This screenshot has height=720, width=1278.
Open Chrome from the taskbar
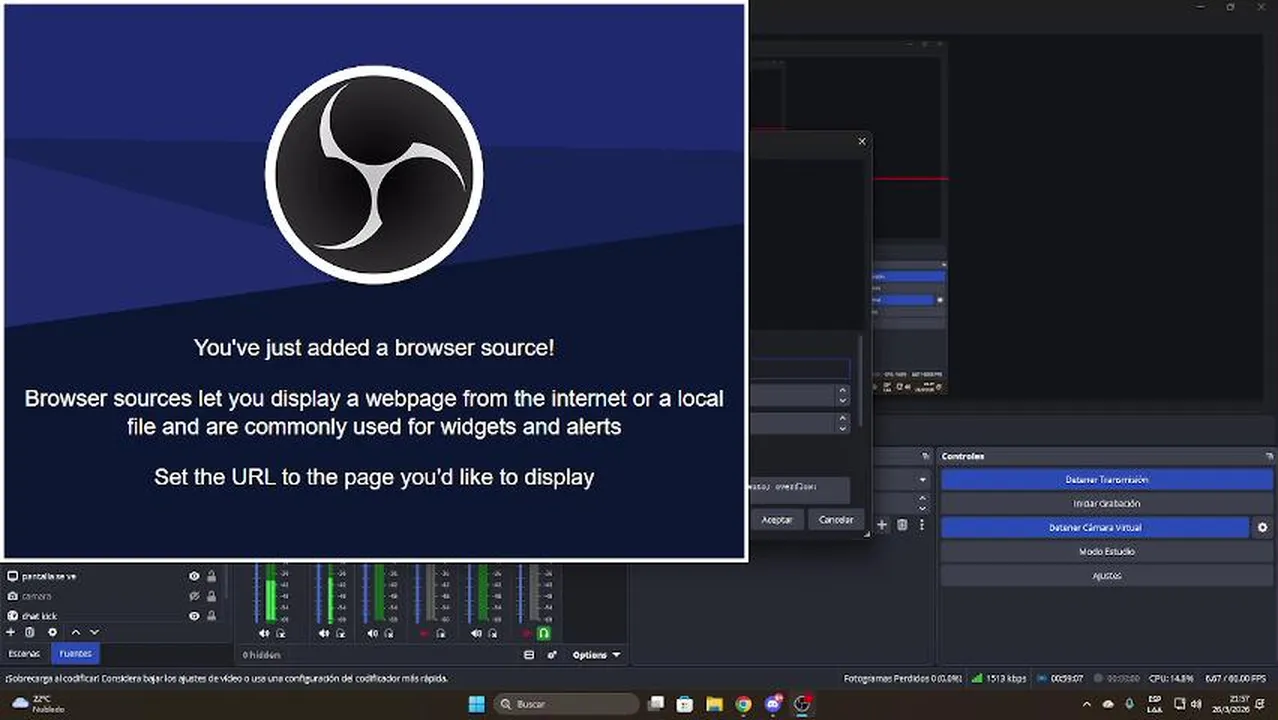(x=743, y=704)
